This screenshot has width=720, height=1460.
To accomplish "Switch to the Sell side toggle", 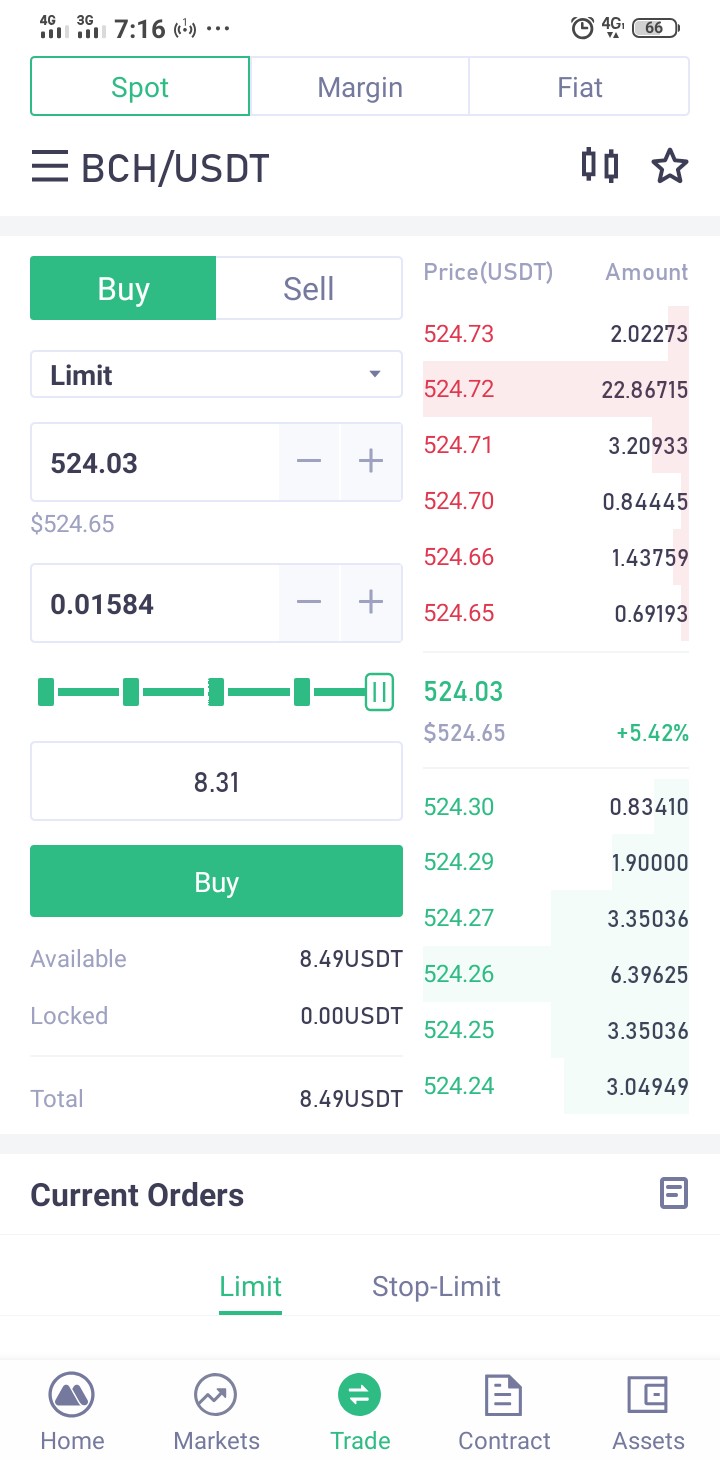I will point(309,289).
